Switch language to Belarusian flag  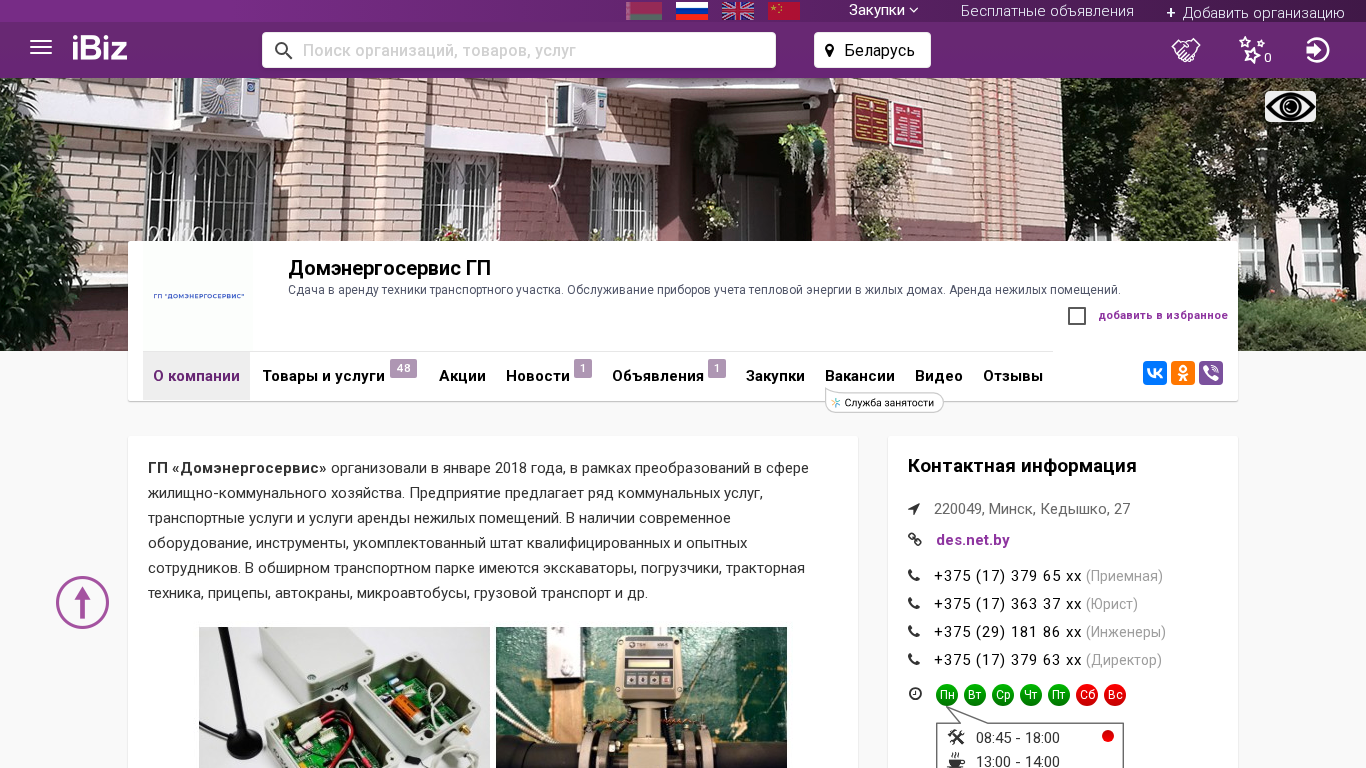[x=644, y=11]
